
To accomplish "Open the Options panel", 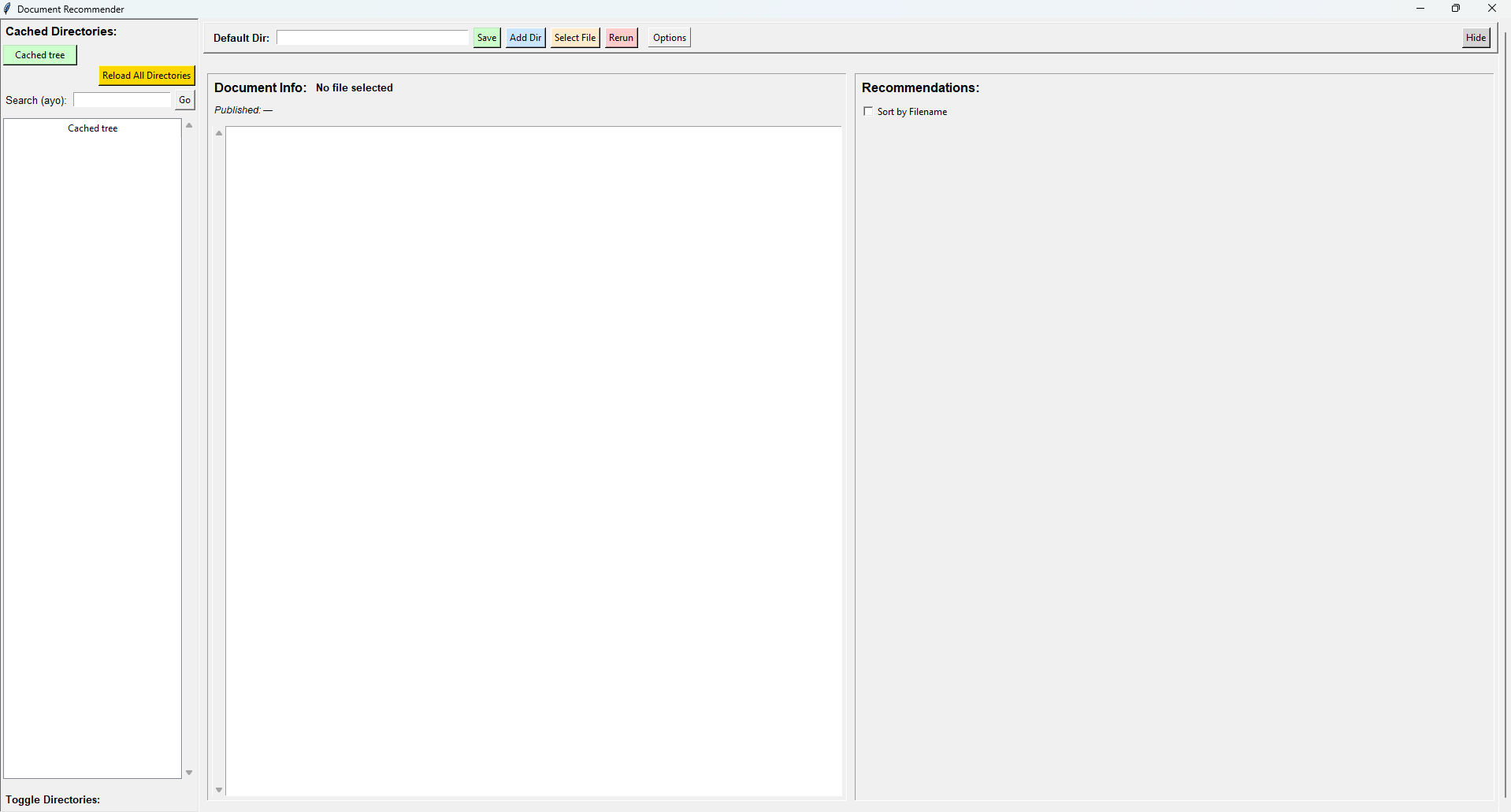I will tap(668, 37).
